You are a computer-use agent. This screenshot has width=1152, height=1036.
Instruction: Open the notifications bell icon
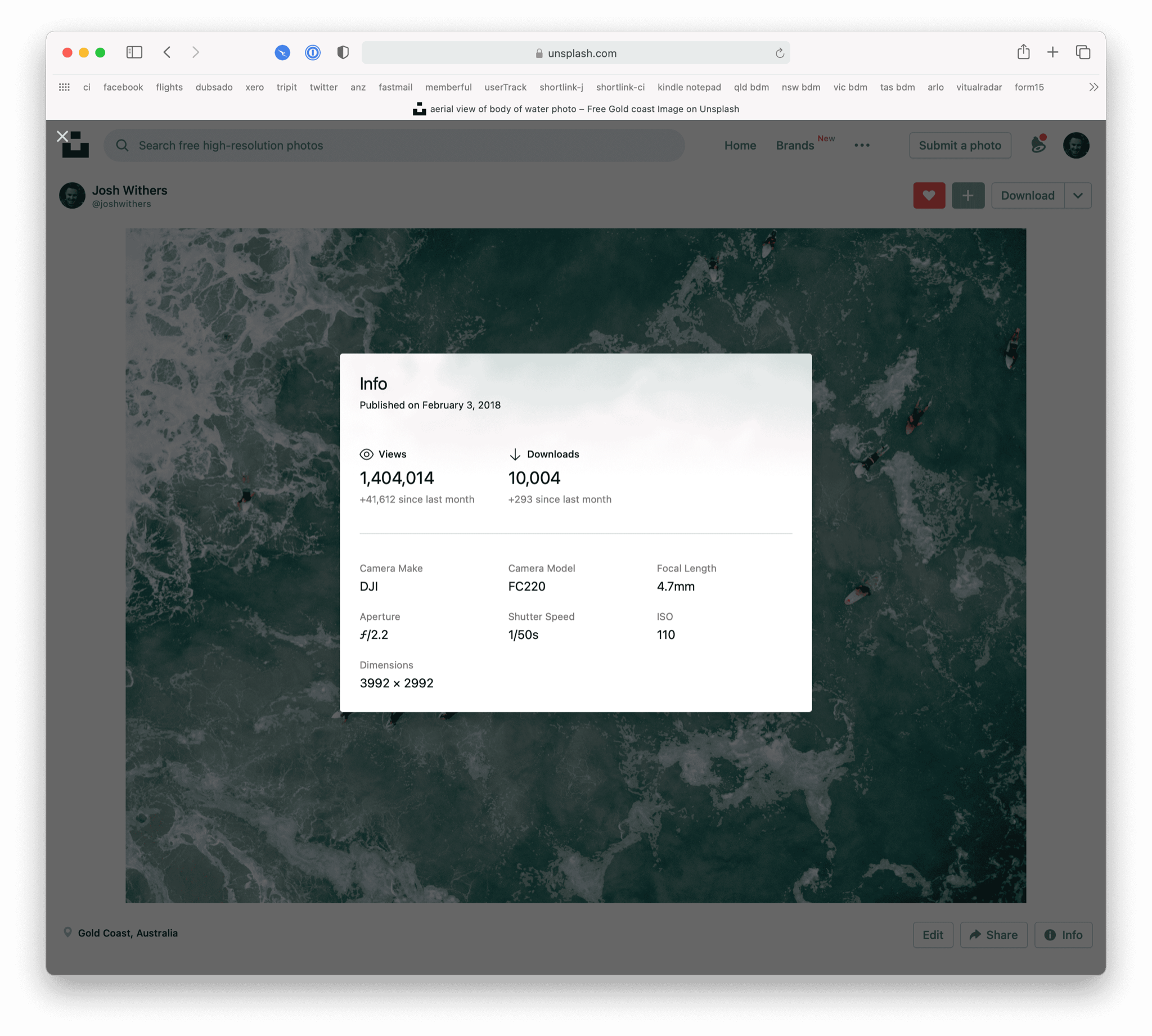(1038, 145)
